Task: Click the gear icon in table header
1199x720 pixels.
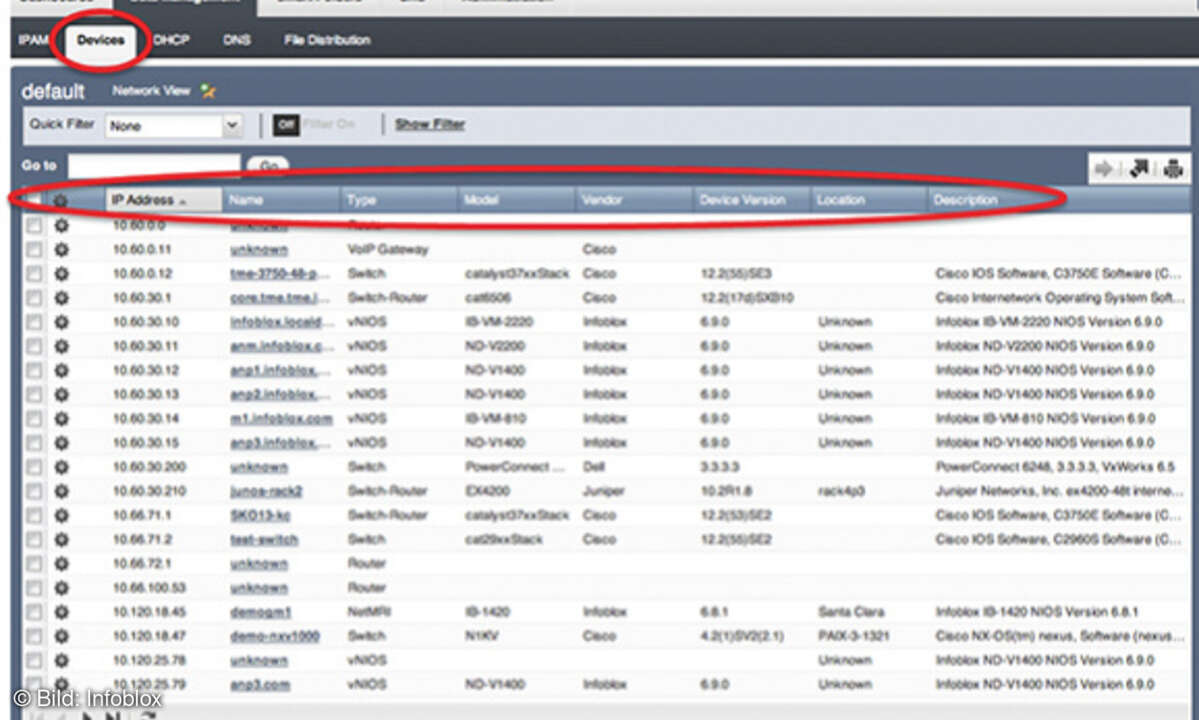Action: click(61, 200)
